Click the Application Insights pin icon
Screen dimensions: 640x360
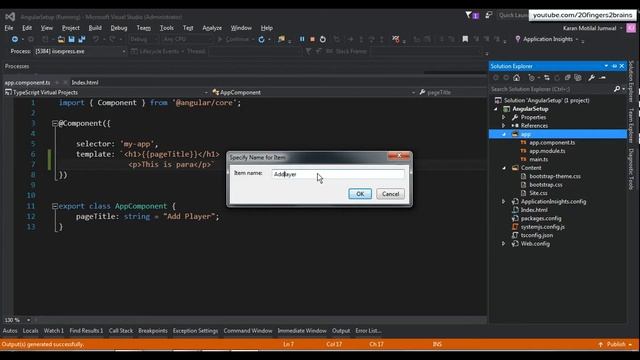518,39
